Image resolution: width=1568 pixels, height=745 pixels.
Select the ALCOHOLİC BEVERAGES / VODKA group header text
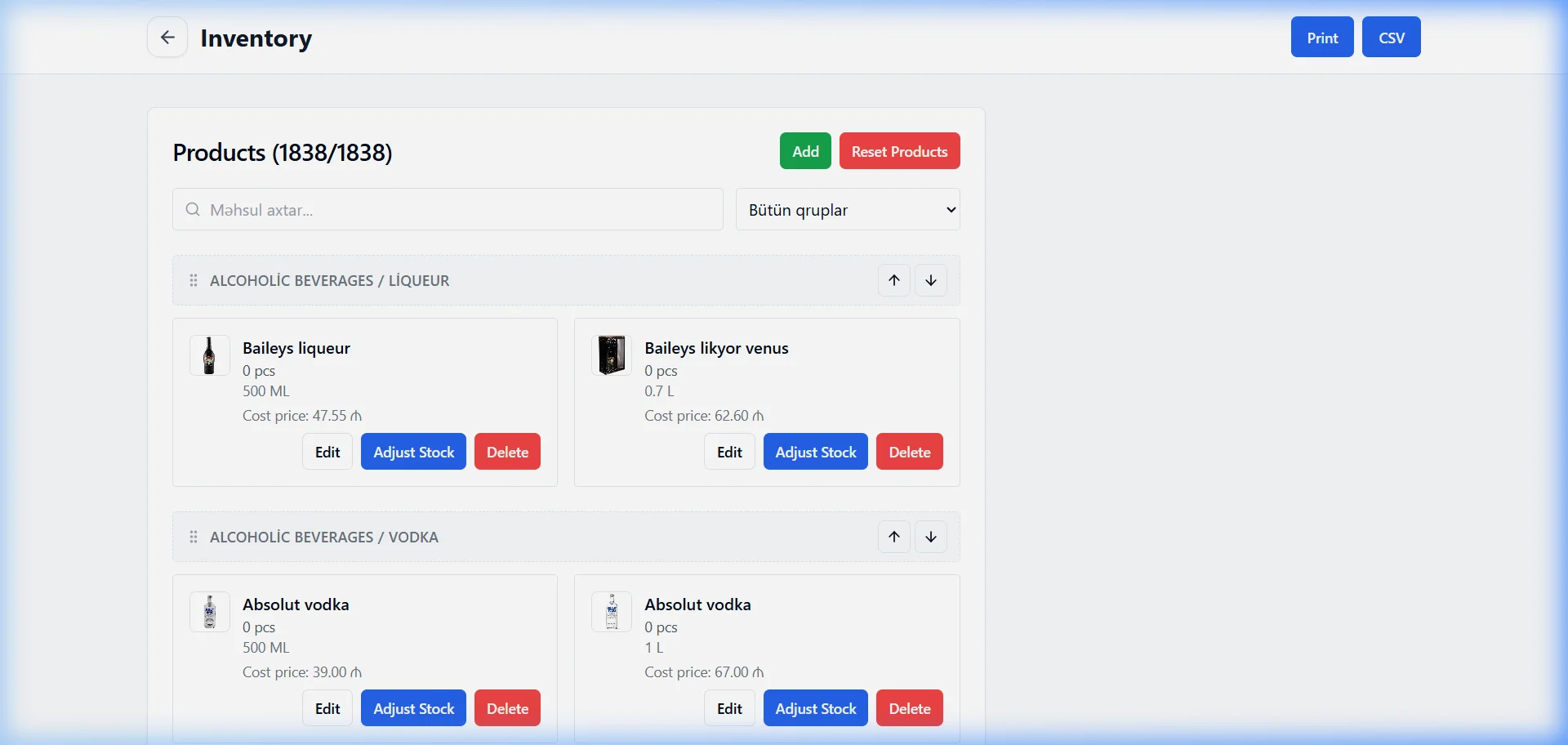tap(324, 537)
